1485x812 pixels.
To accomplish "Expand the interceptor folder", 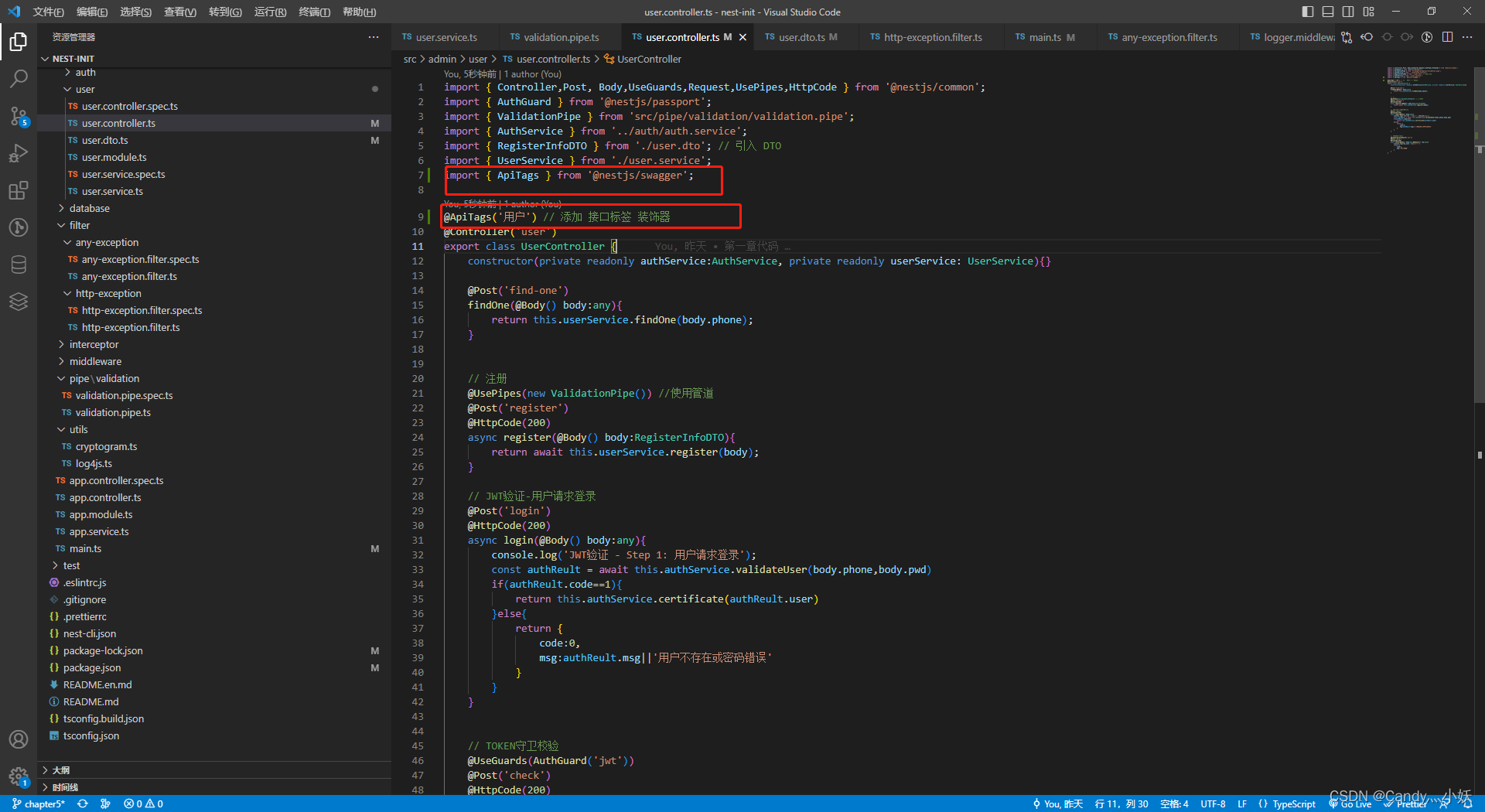I will (x=94, y=344).
